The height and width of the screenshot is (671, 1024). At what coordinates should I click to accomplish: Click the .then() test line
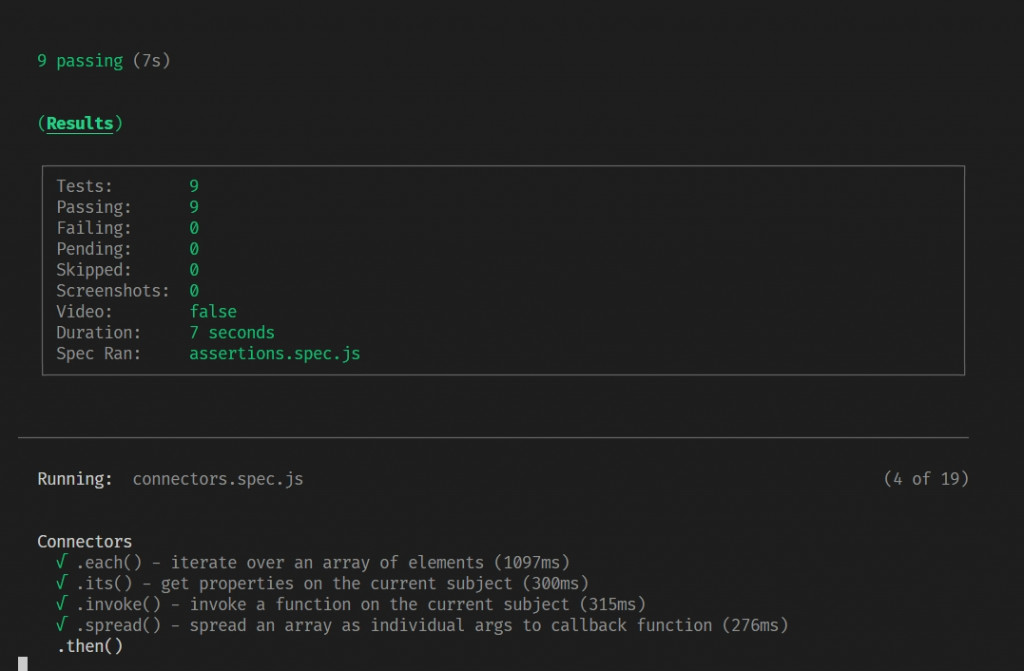90,647
